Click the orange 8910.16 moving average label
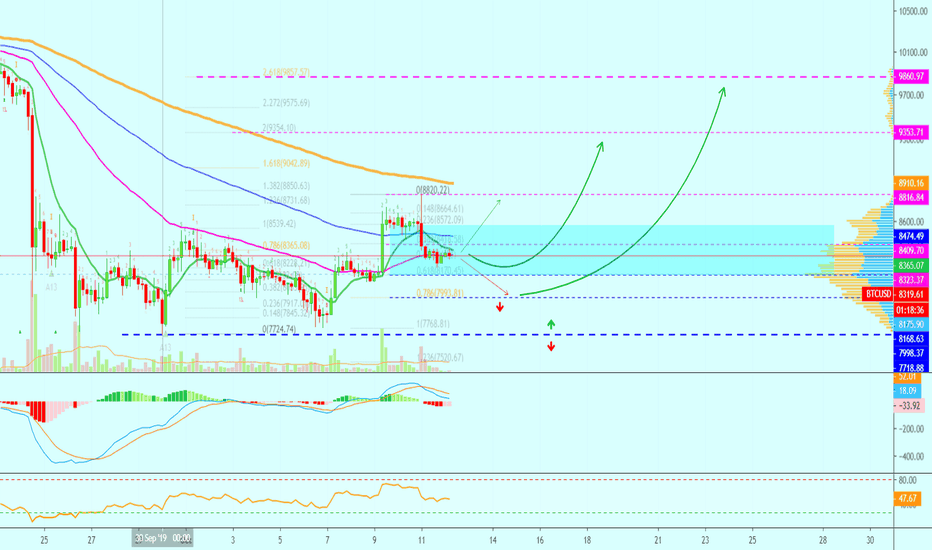Screen dimensions: 932x550 (911, 183)
